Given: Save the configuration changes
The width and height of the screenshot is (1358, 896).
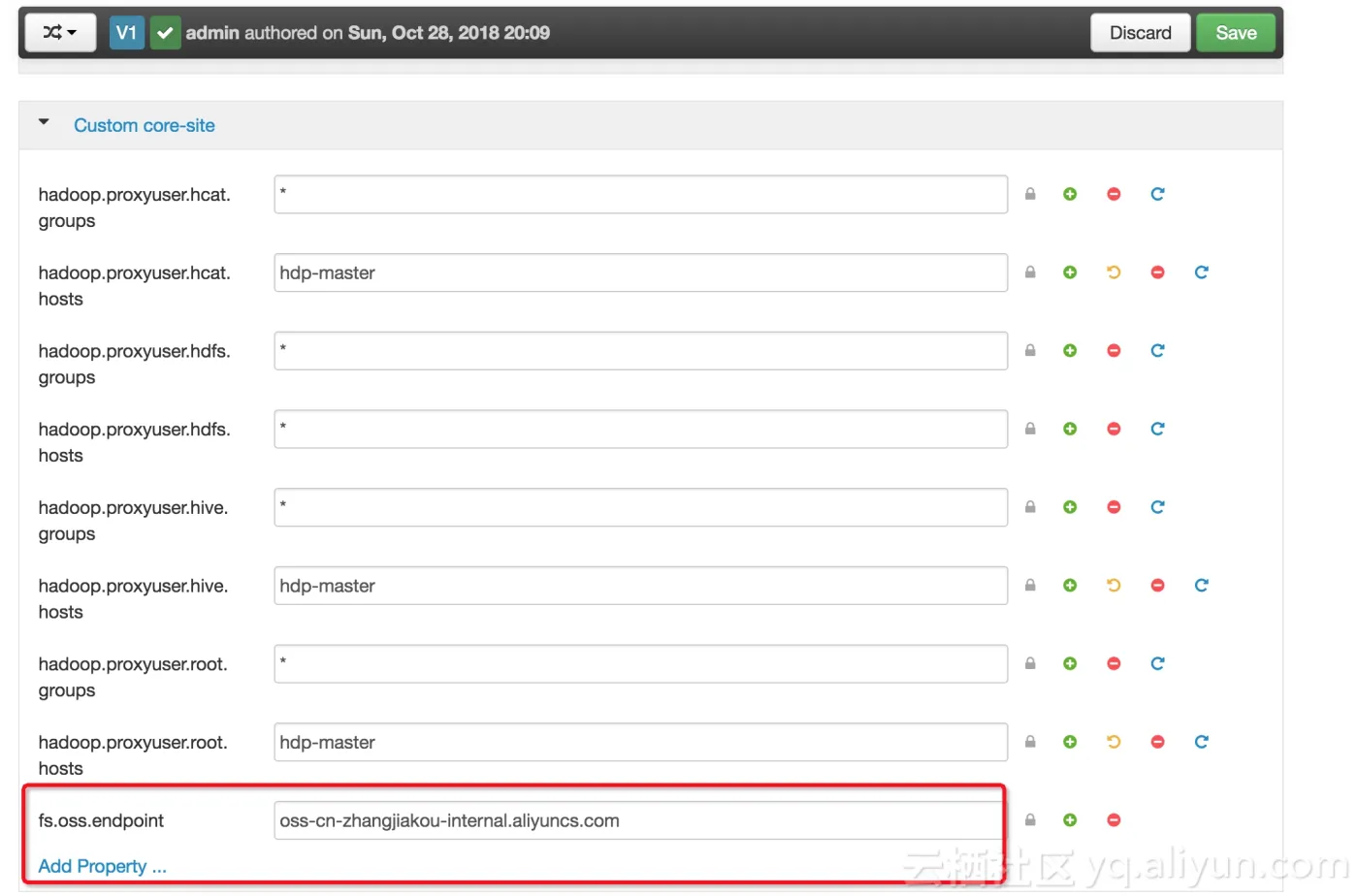Looking at the screenshot, I should tap(1236, 33).
